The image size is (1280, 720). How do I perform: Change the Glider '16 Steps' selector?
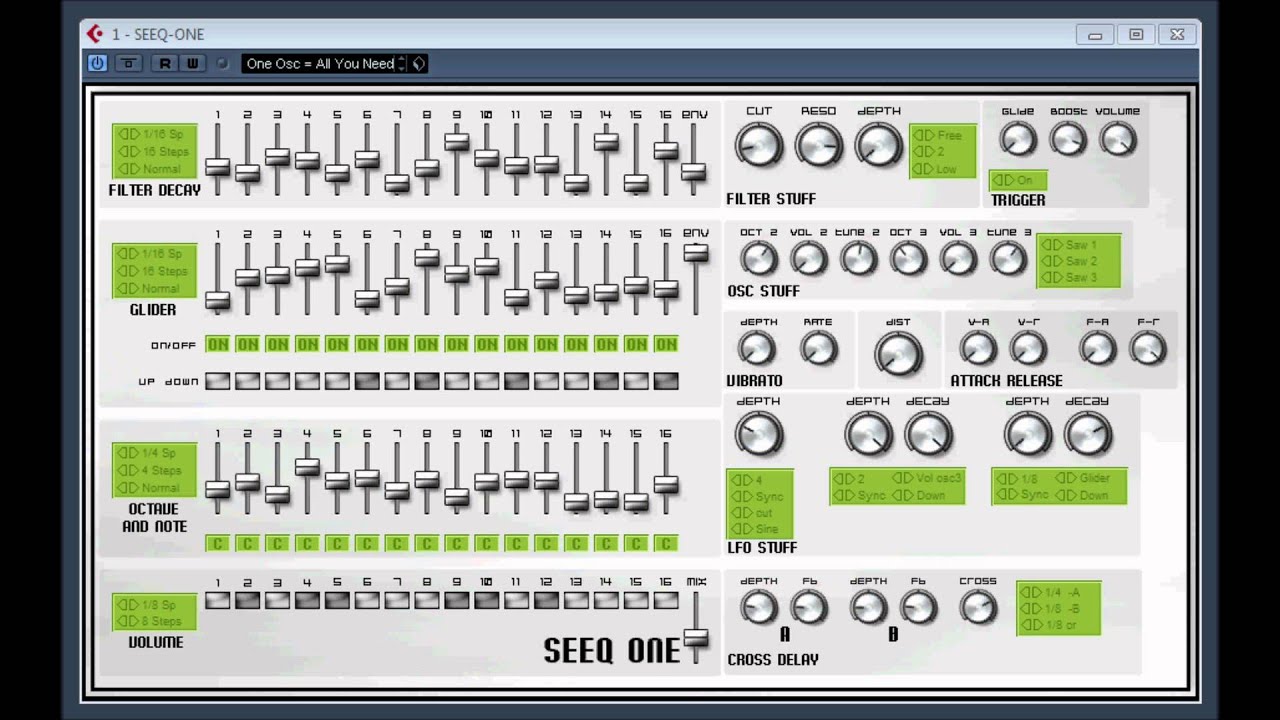(154, 271)
